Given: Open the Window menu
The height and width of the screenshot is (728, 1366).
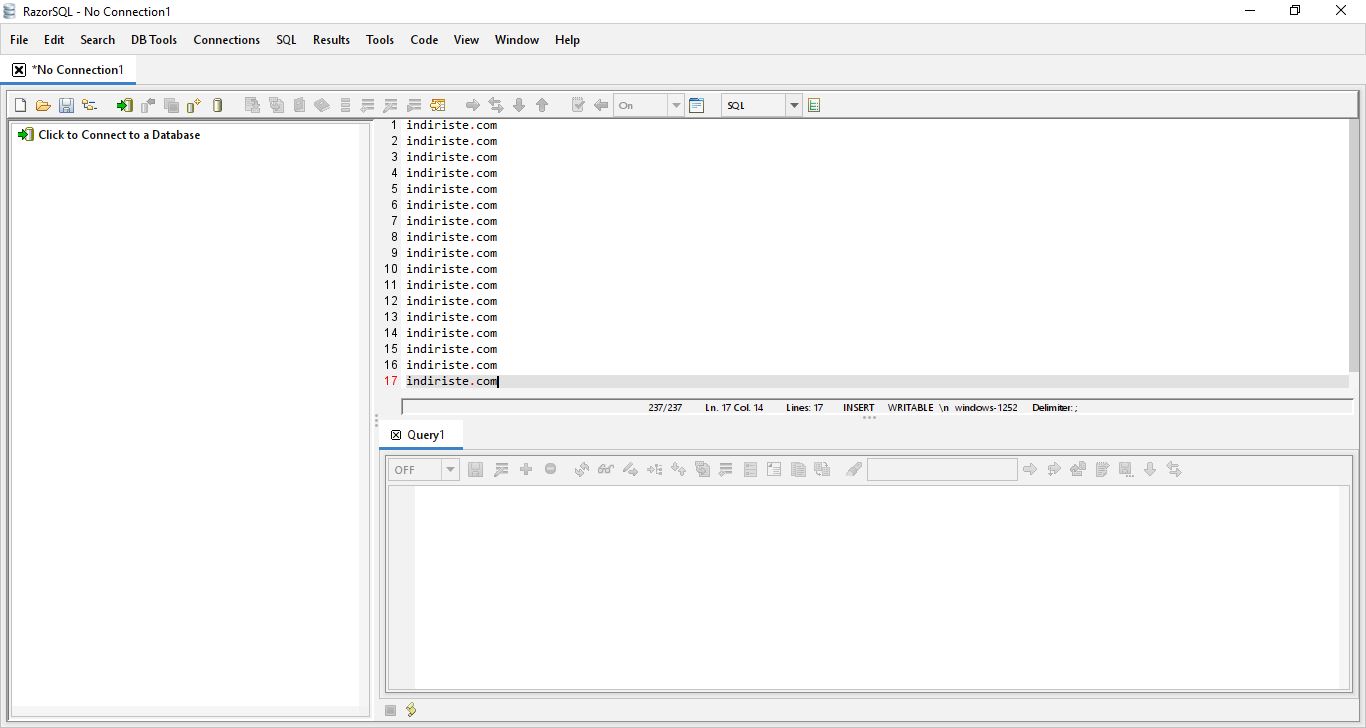Looking at the screenshot, I should pyautogui.click(x=517, y=40).
